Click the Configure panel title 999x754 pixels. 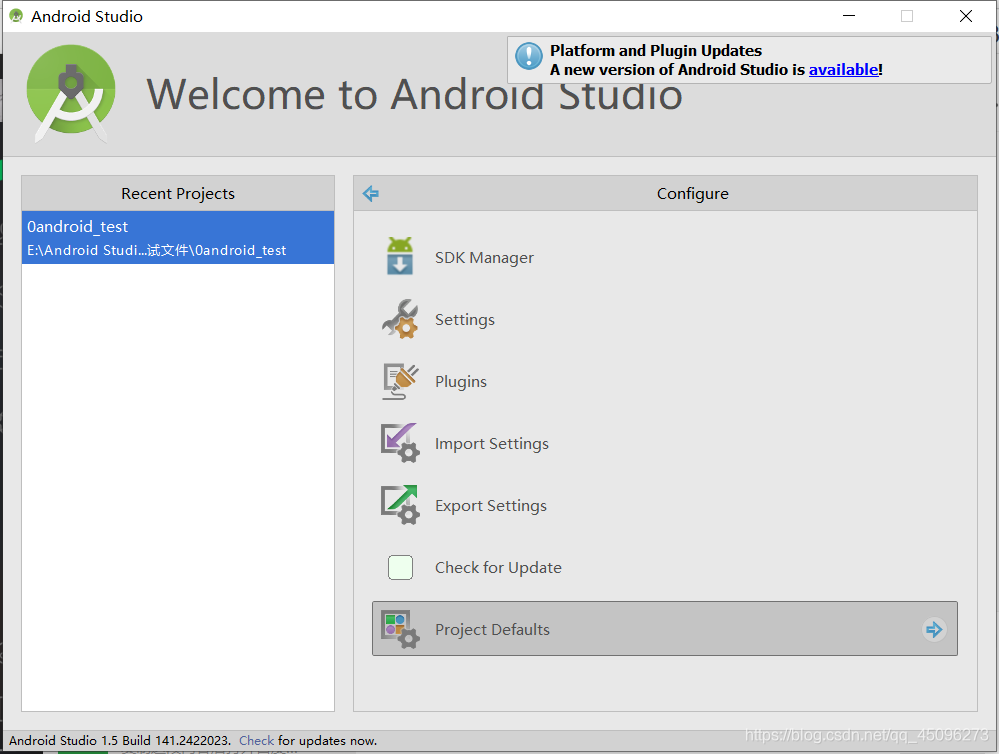(693, 193)
